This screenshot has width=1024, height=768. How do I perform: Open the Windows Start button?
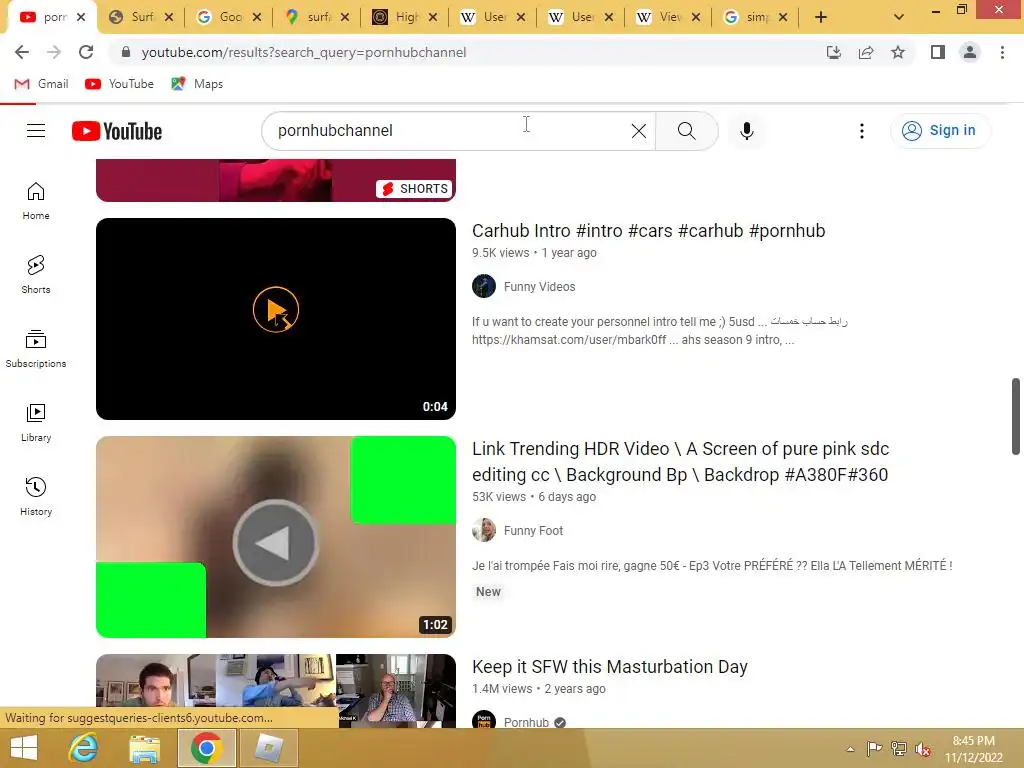click(24, 748)
